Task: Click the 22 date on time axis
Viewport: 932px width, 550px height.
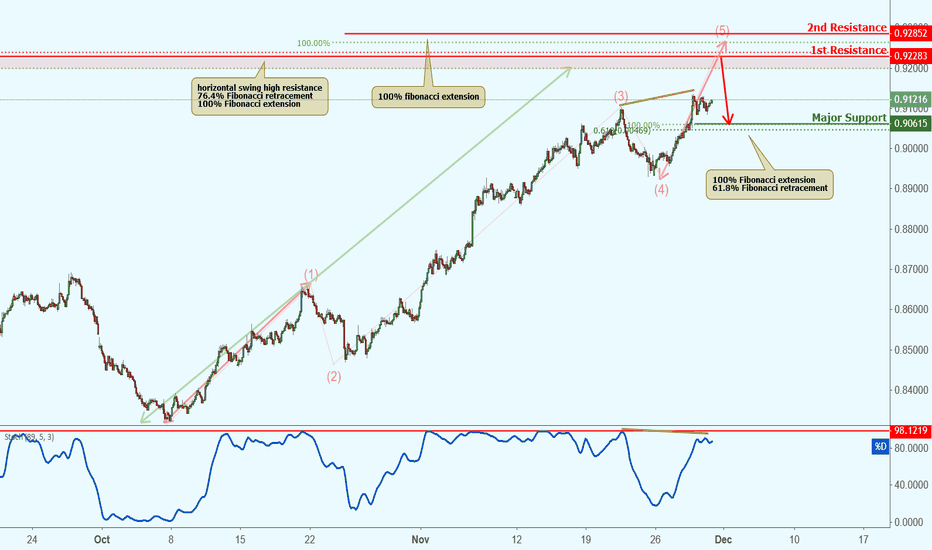Action: (310, 539)
